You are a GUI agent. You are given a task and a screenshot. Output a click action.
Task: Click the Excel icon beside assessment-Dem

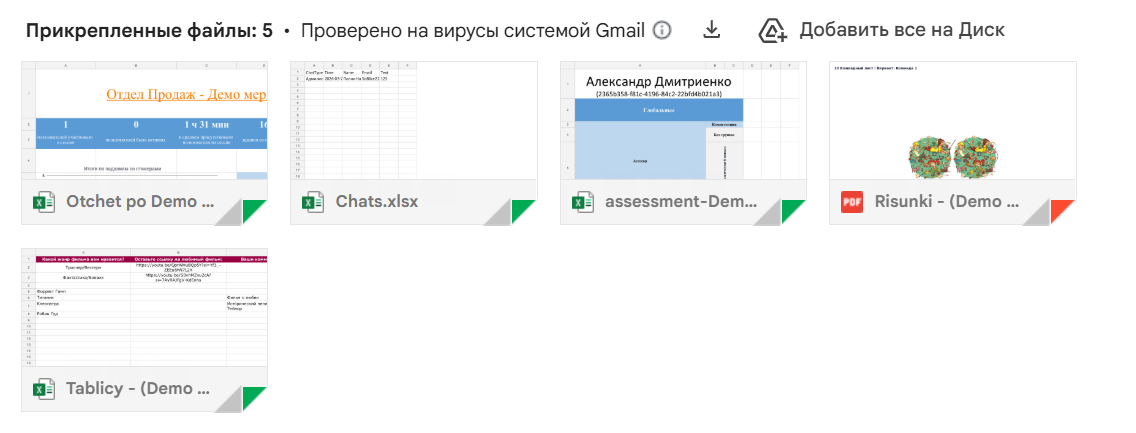click(x=583, y=203)
